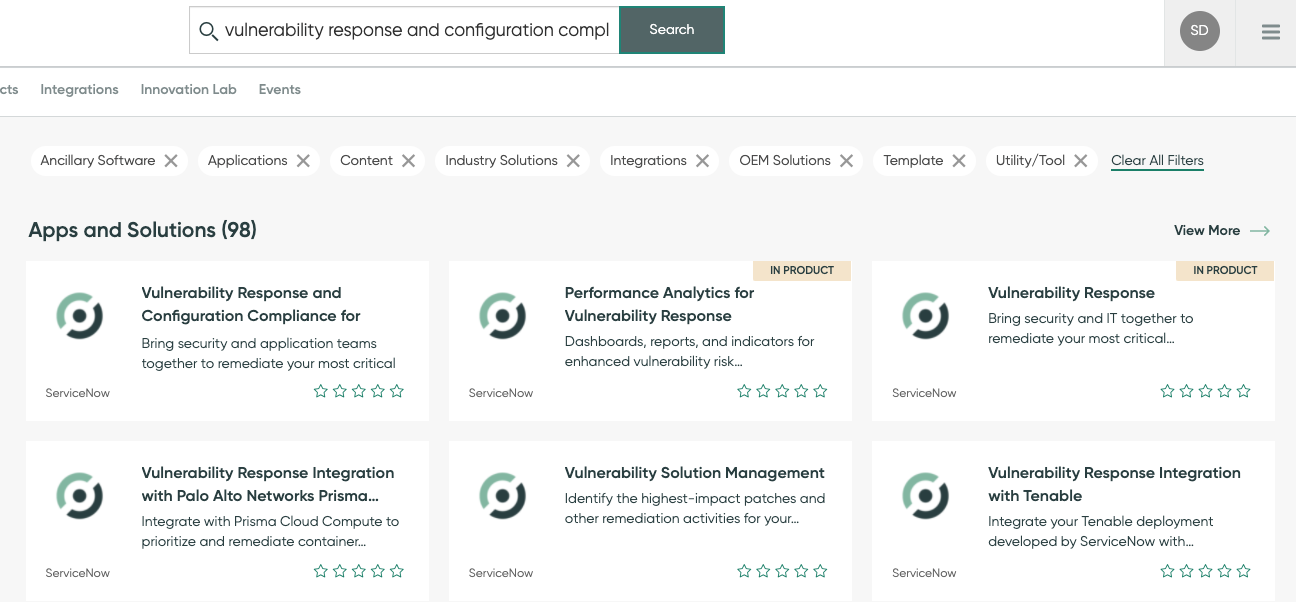Click star rating on Vulnerability Solution Management
Screen dimensions: 1296x602
click(x=782, y=571)
